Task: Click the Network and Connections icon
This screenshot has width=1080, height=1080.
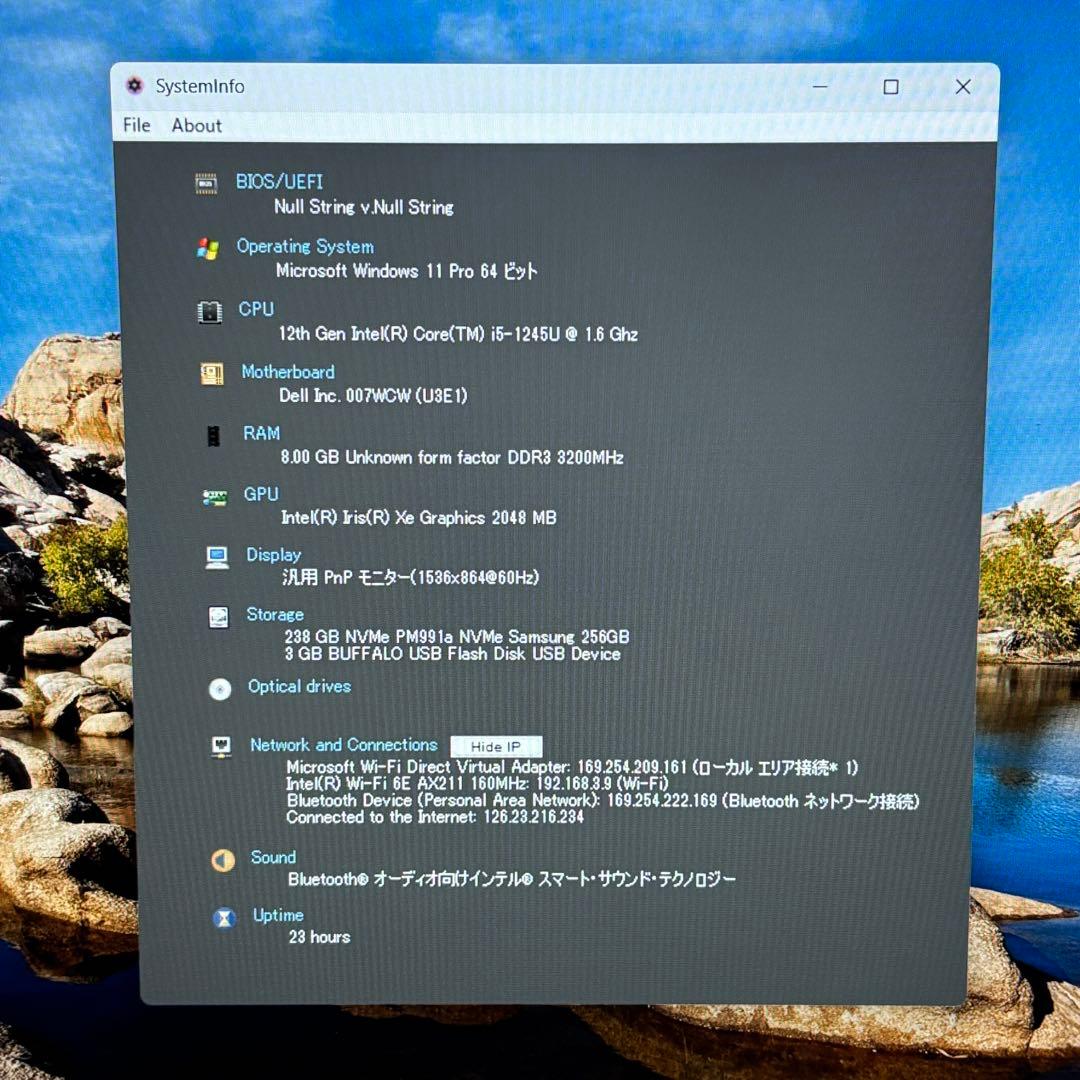Action: (x=222, y=746)
